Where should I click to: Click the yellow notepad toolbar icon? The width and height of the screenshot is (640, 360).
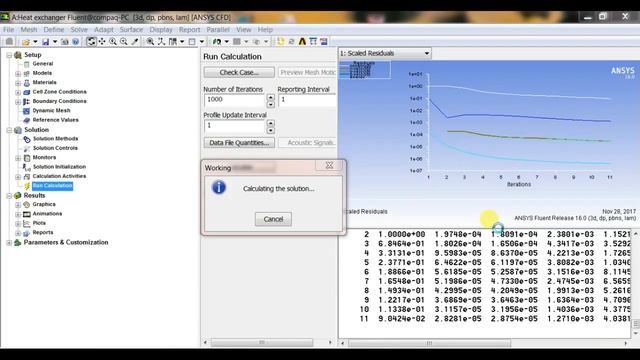pos(281,42)
